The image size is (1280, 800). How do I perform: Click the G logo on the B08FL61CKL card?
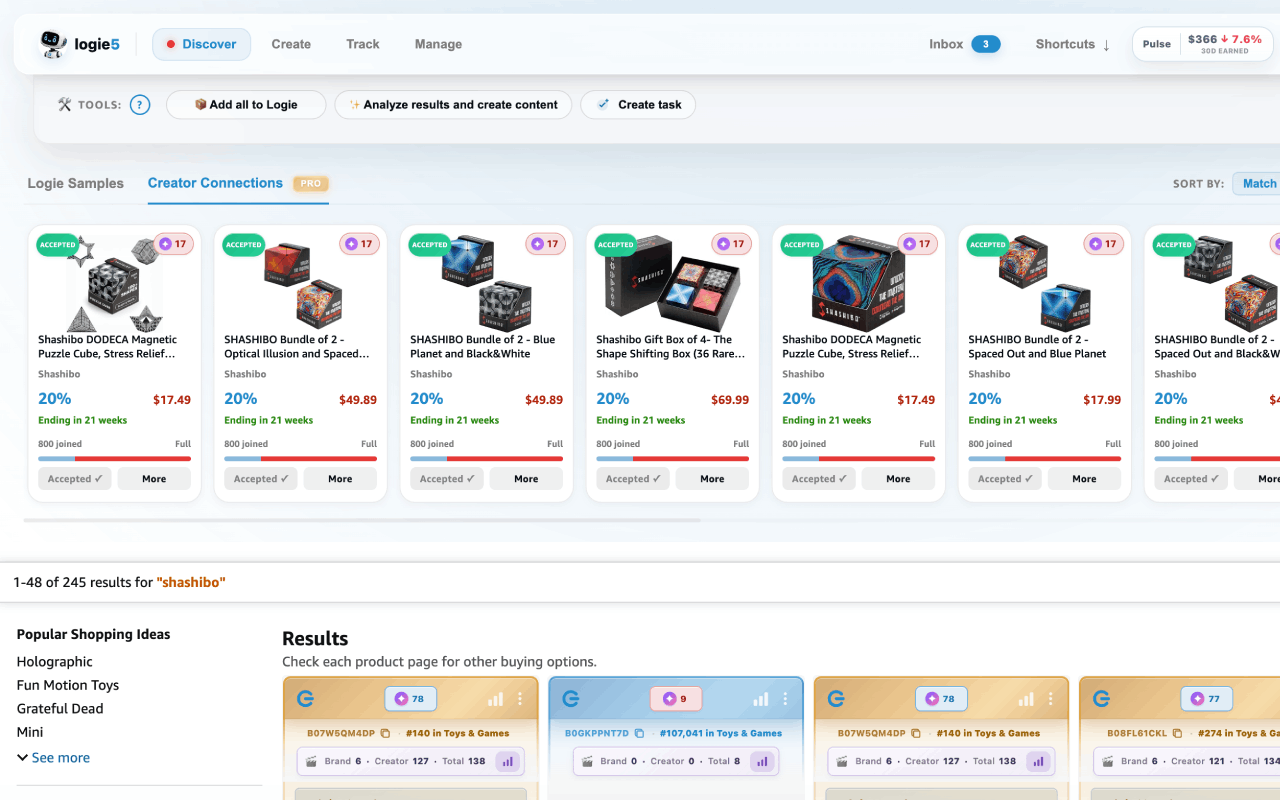click(x=1101, y=699)
